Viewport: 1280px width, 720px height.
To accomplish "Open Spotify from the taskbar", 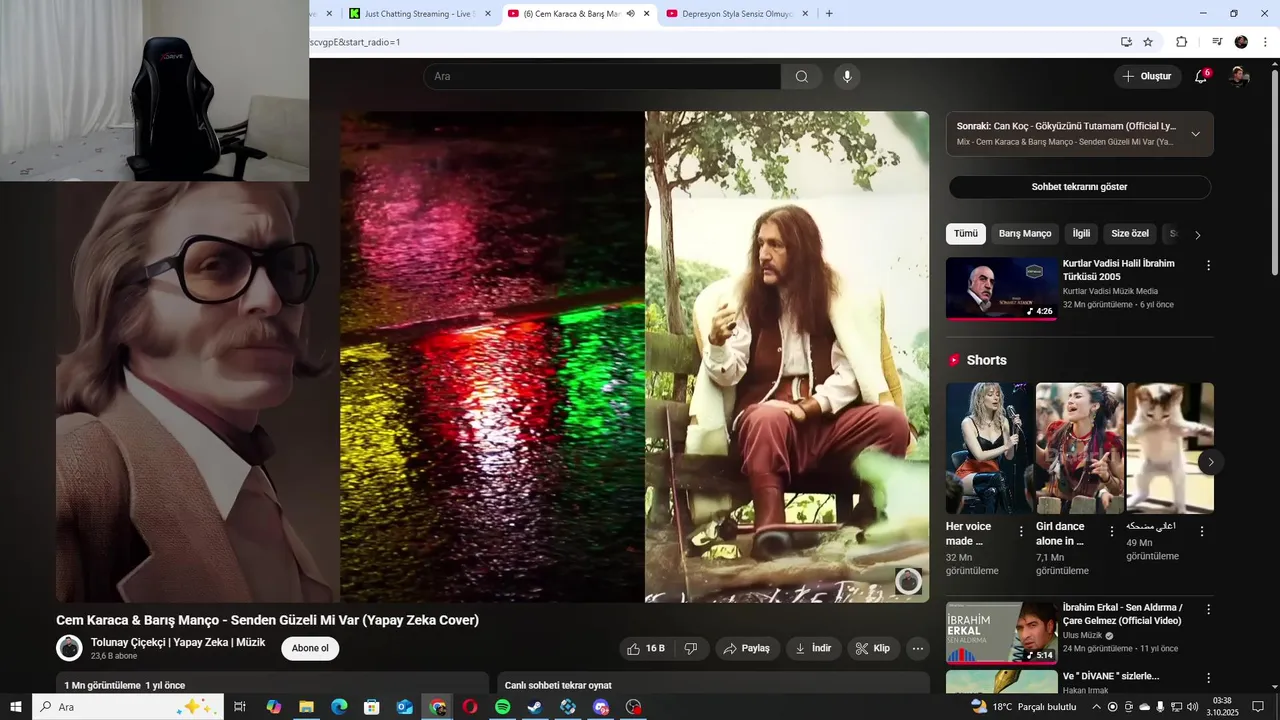I will point(503,707).
